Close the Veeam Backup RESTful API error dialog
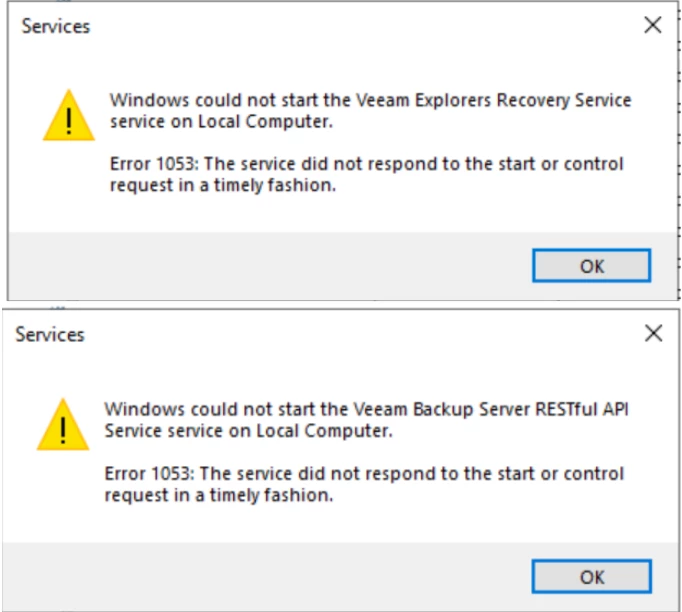The image size is (682, 612). pos(653,334)
